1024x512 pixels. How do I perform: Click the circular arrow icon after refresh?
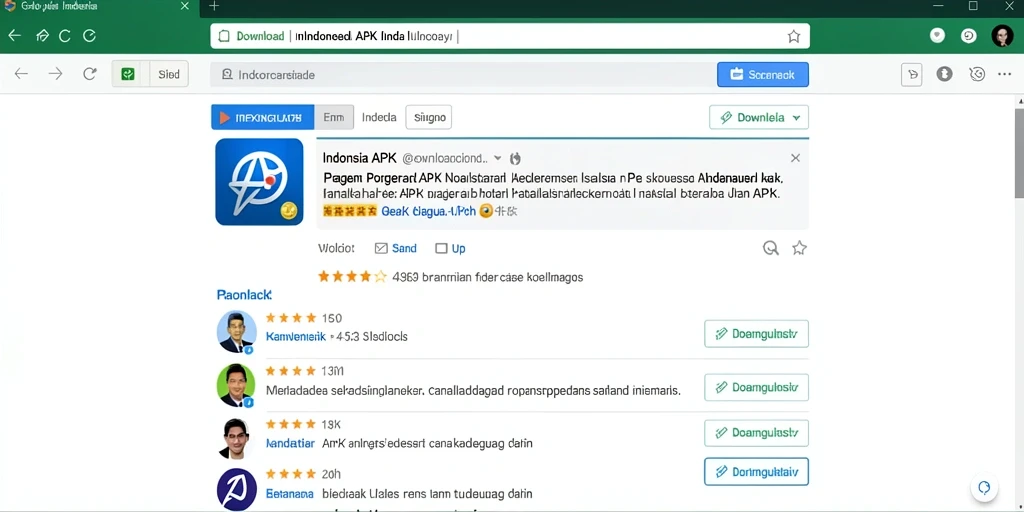tap(89, 36)
